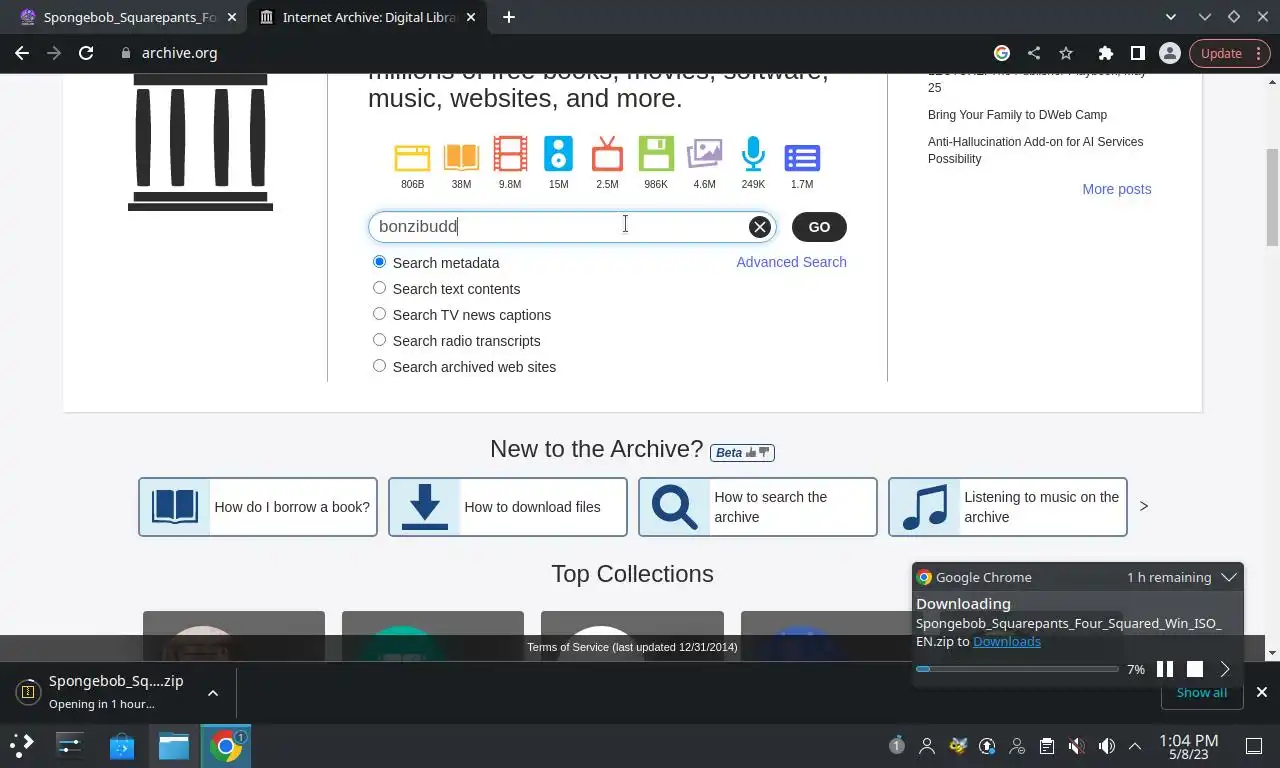1280x768 pixels.
Task: Open a new browser tab
Action: 508,17
